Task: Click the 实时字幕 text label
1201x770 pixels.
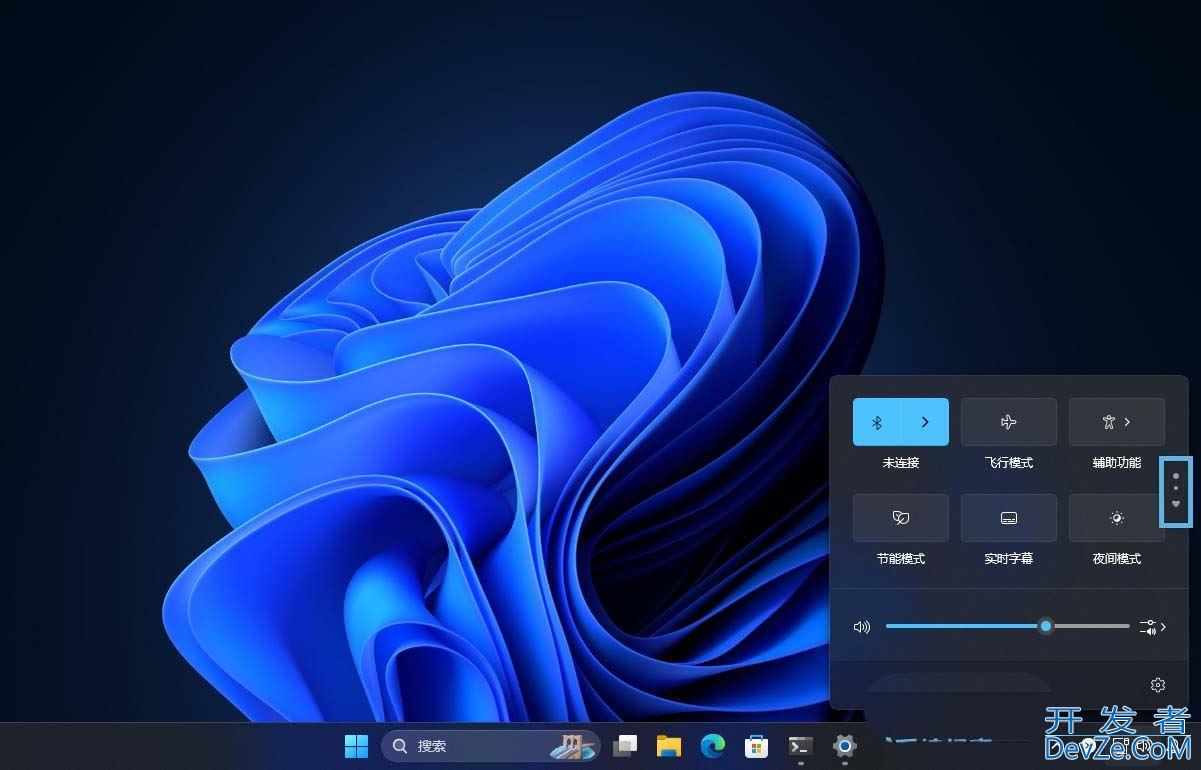Action: pos(1008,559)
